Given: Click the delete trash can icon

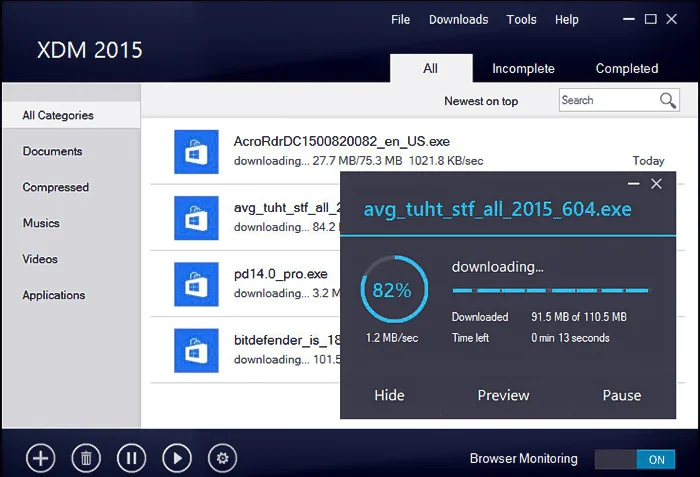Looking at the screenshot, I should click(x=86, y=458).
